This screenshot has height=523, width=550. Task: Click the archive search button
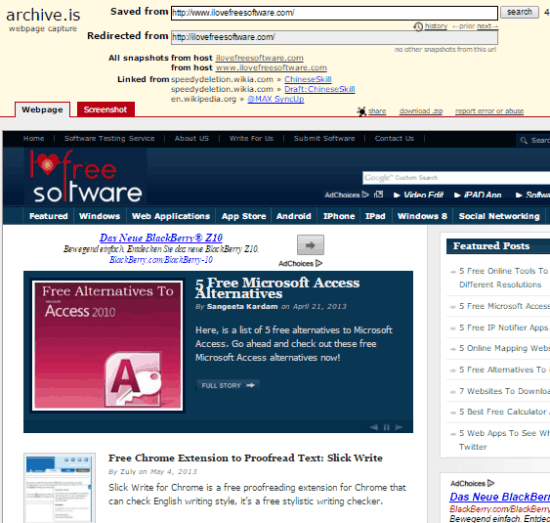[519, 12]
